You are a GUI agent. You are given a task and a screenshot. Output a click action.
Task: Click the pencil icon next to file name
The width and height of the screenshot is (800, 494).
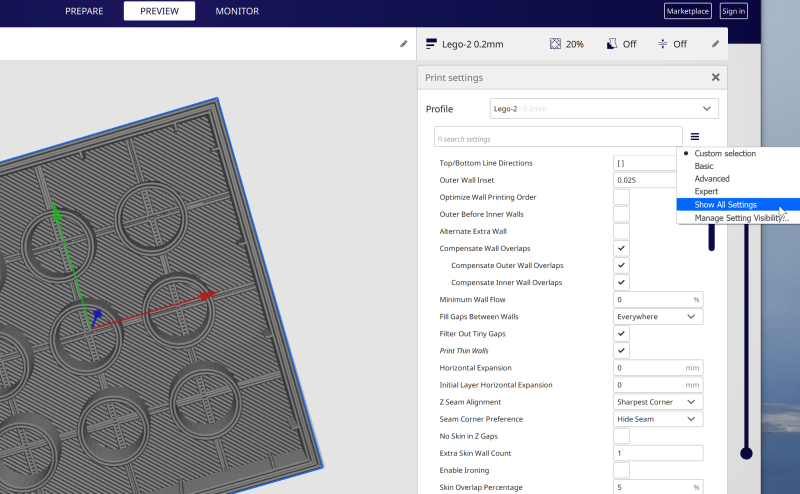[x=404, y=44]
